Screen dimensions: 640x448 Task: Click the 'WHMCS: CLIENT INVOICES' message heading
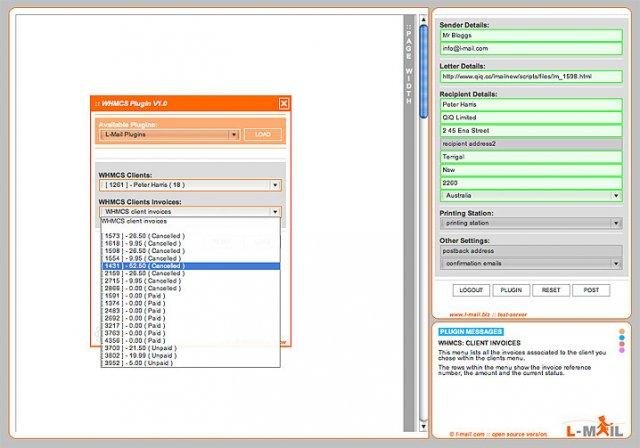pyautogui.click(x=479, y=343)
